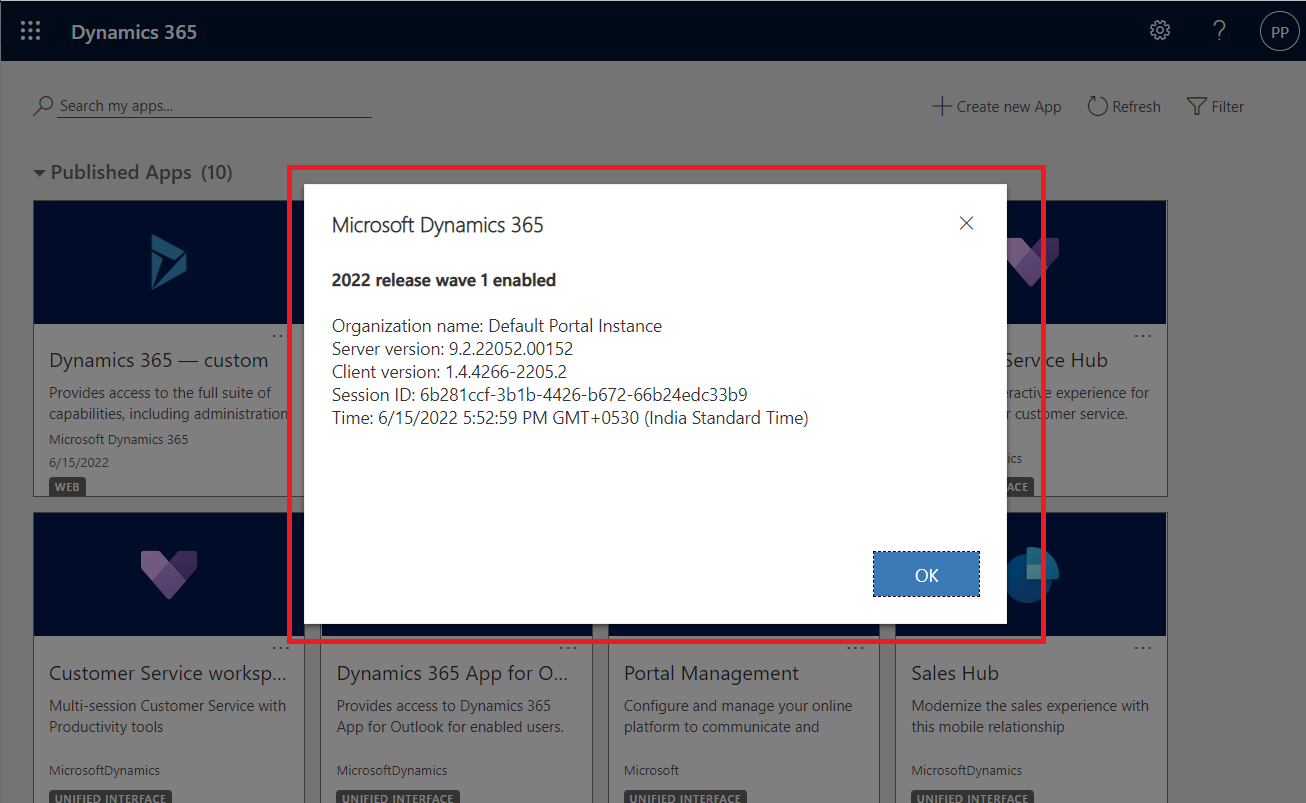Open the Help question mark icon
The width and height of the screenshot is (1306, 803).
[x=1219, y=31]
